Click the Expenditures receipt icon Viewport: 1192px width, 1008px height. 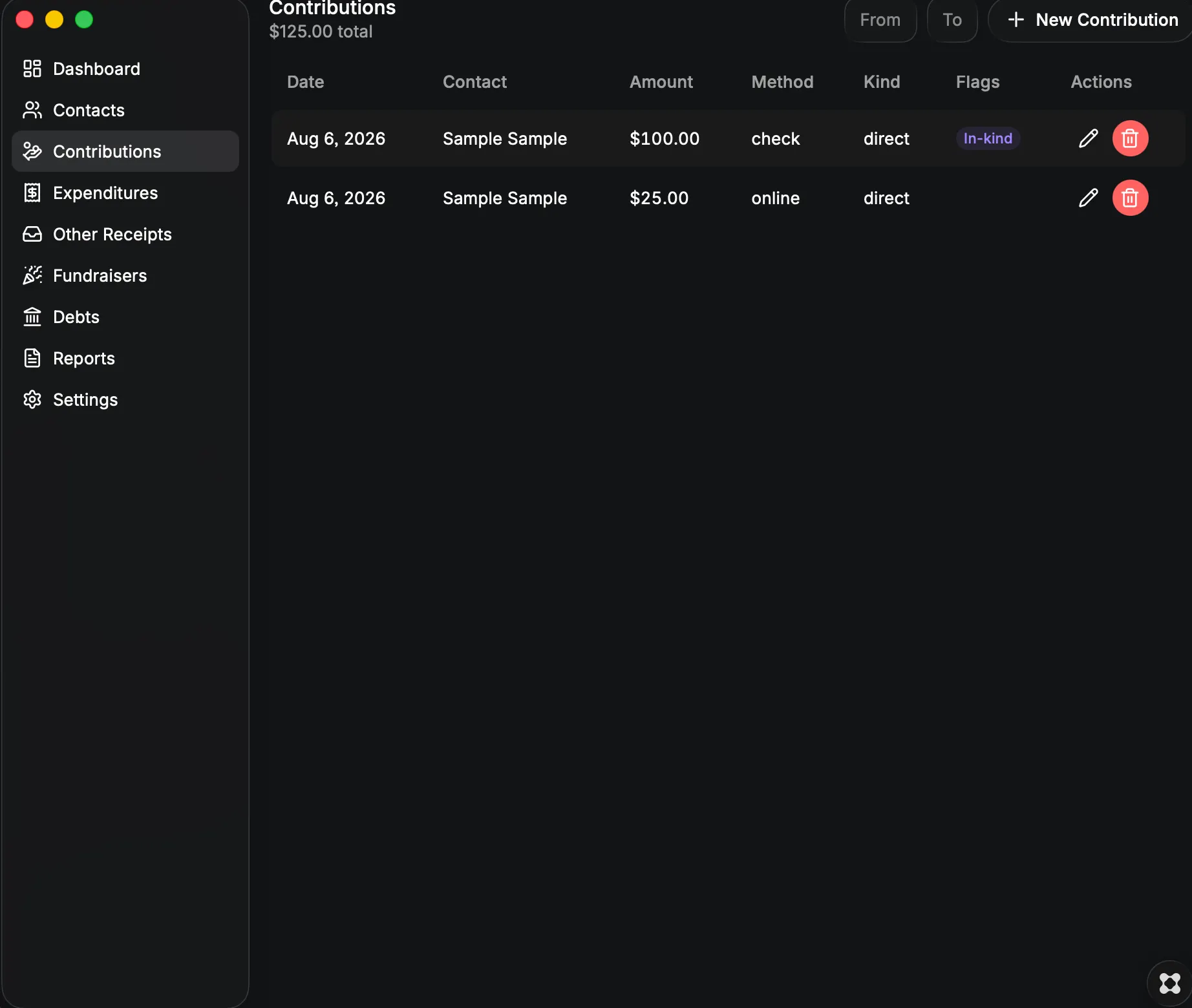tap(32, 193)
